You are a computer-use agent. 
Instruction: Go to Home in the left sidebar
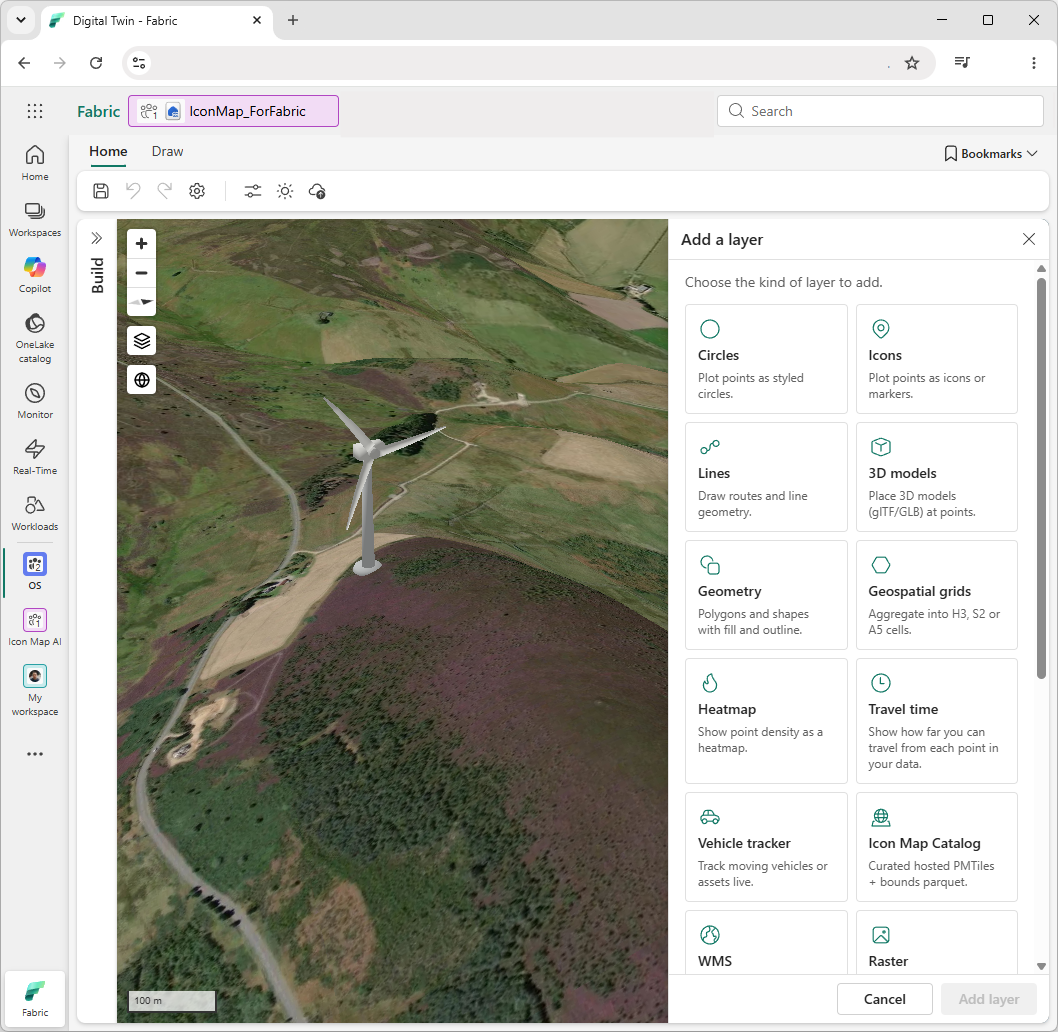[35, 163]
